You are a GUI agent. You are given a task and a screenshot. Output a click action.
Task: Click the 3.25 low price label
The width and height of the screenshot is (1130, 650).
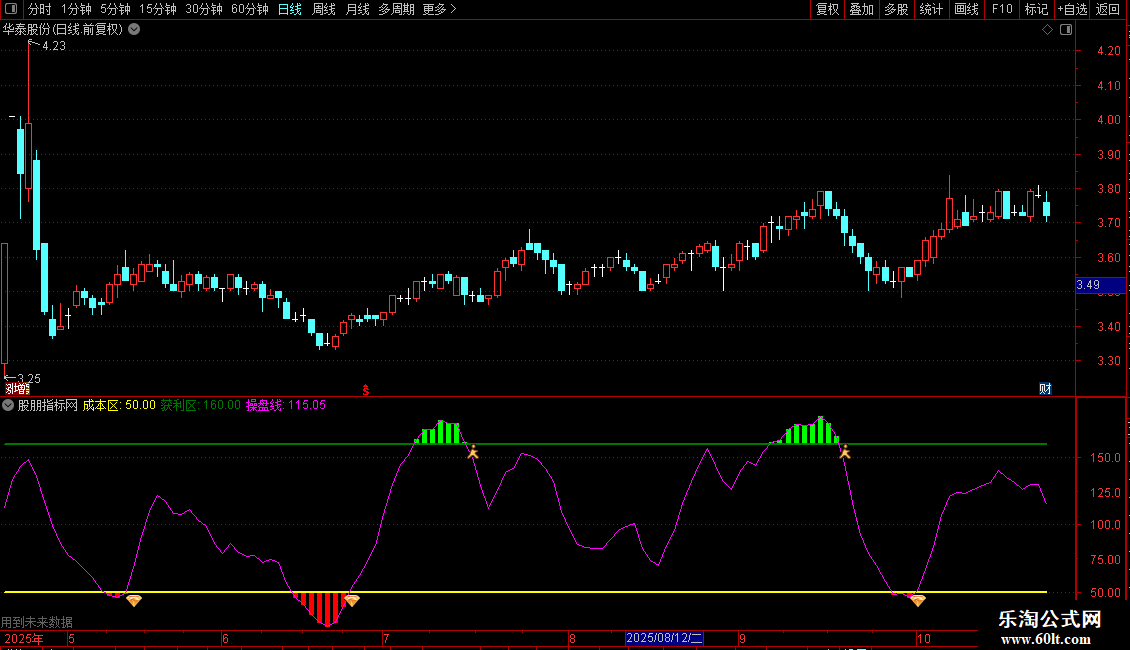(x=29, y=378)
